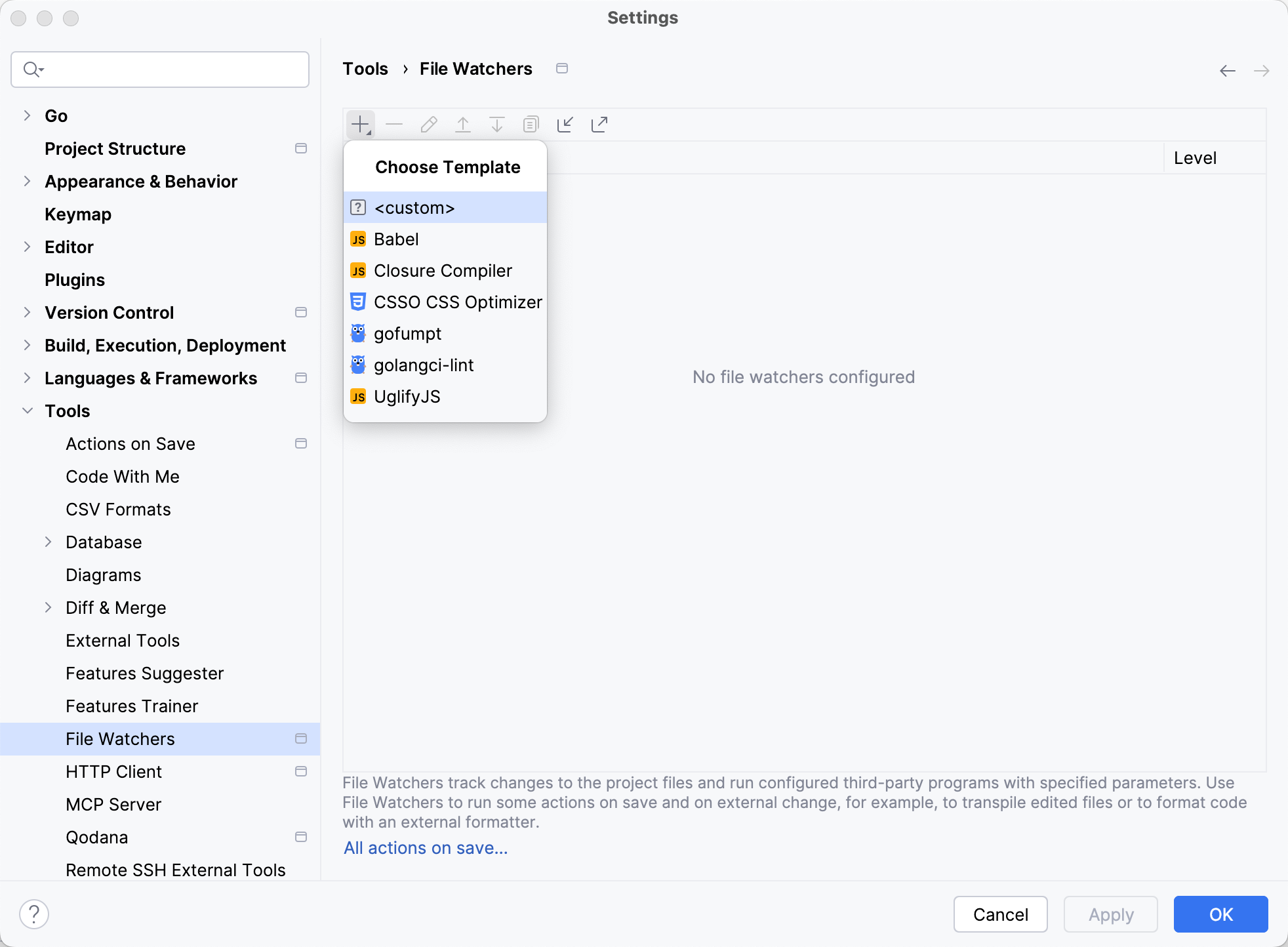The height and width of the screenshot is (947, 1288).
Task: Expand the Build, Execution, Deployment section
Action: coord(27,345)
